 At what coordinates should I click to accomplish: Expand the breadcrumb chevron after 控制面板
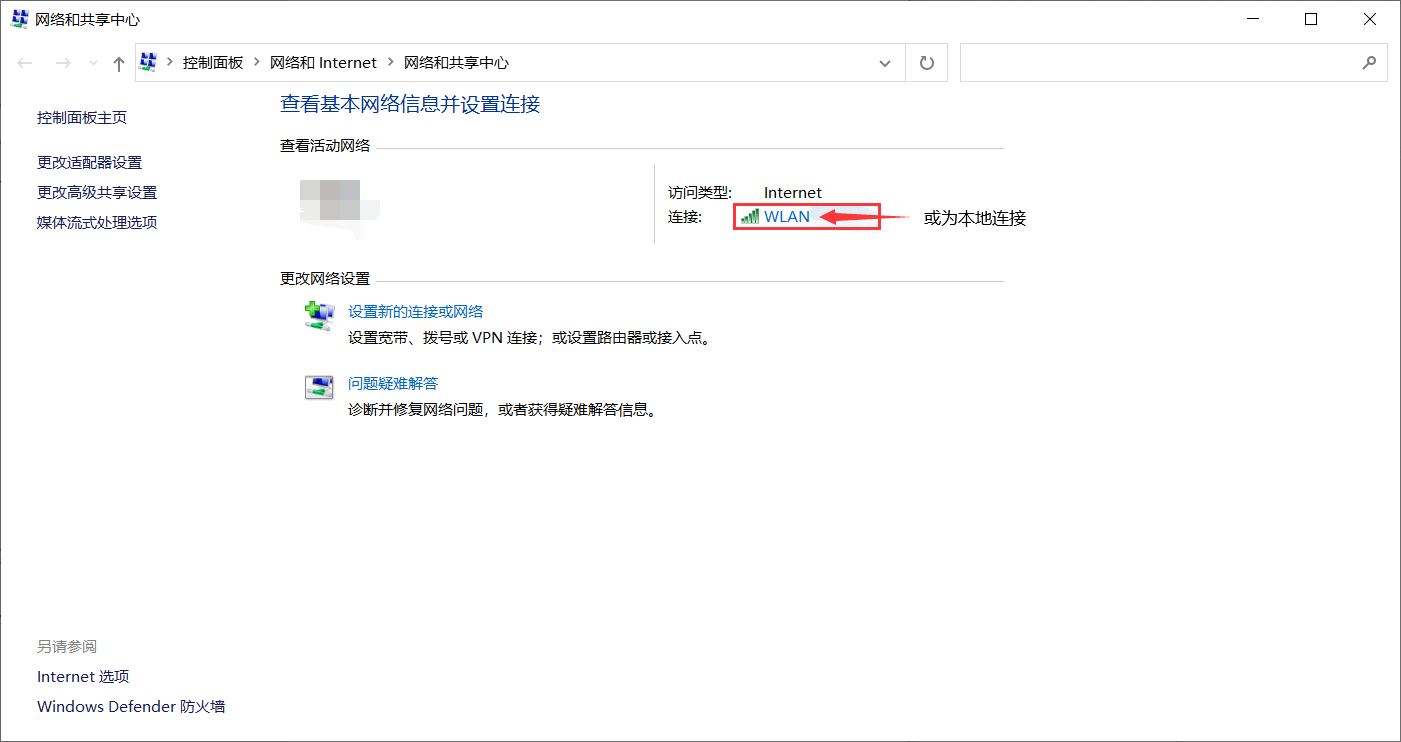pyautogui.click(x=255, y=62)
